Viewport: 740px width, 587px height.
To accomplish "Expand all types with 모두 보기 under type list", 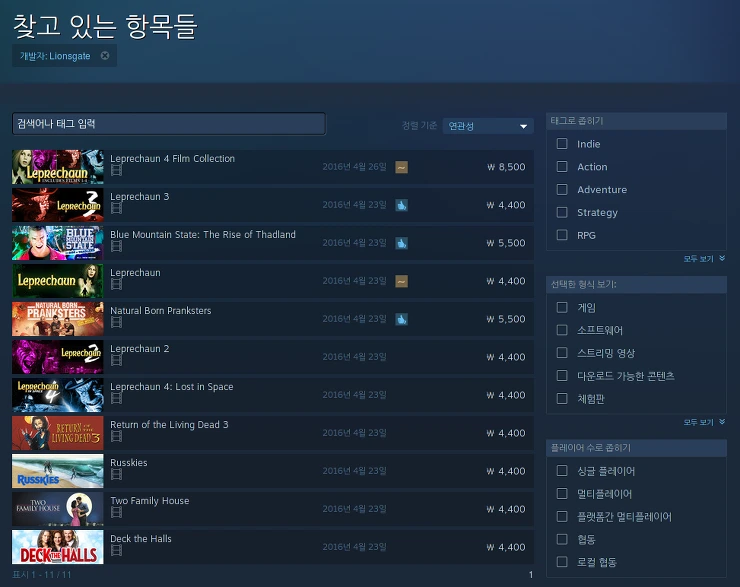I will [x=704, y=422].
